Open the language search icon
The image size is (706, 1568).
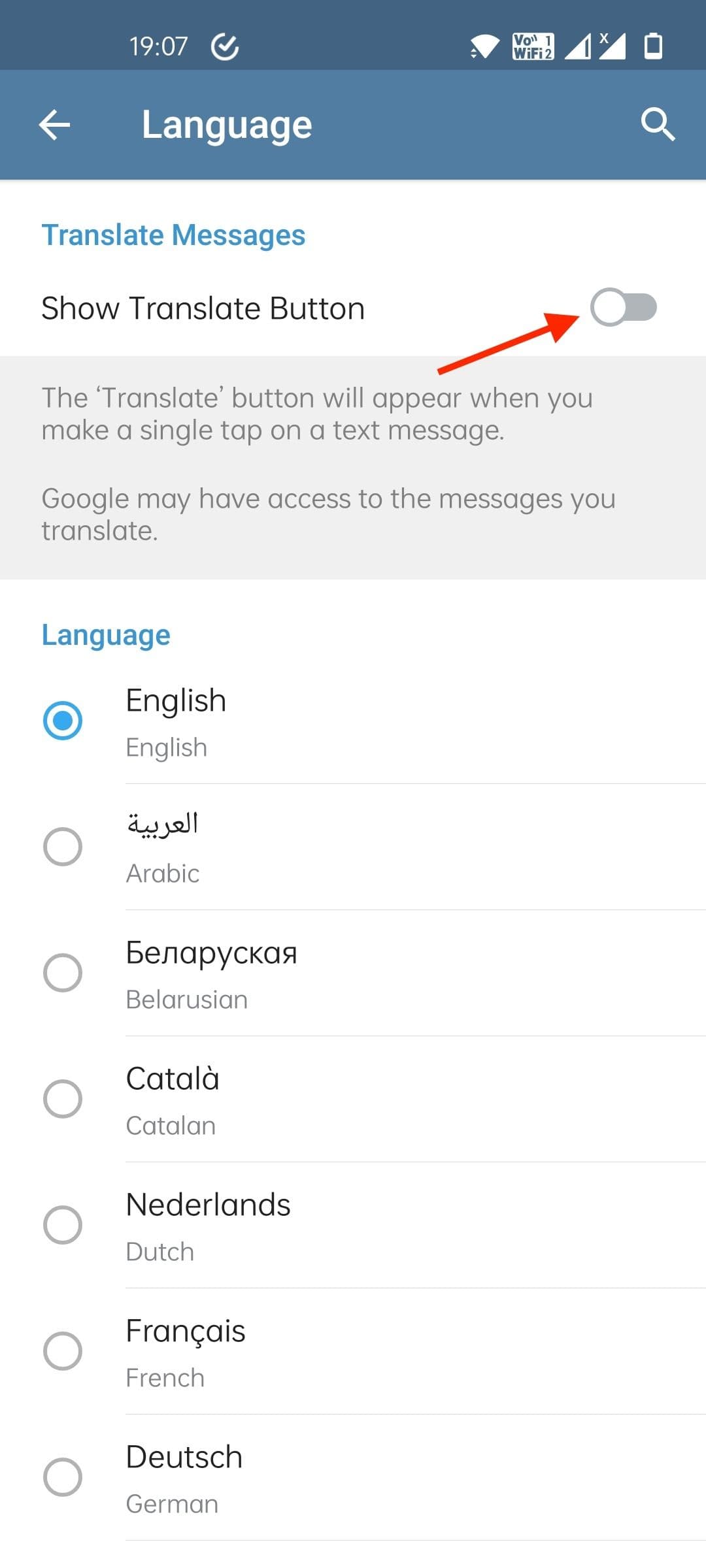point(657,124)
